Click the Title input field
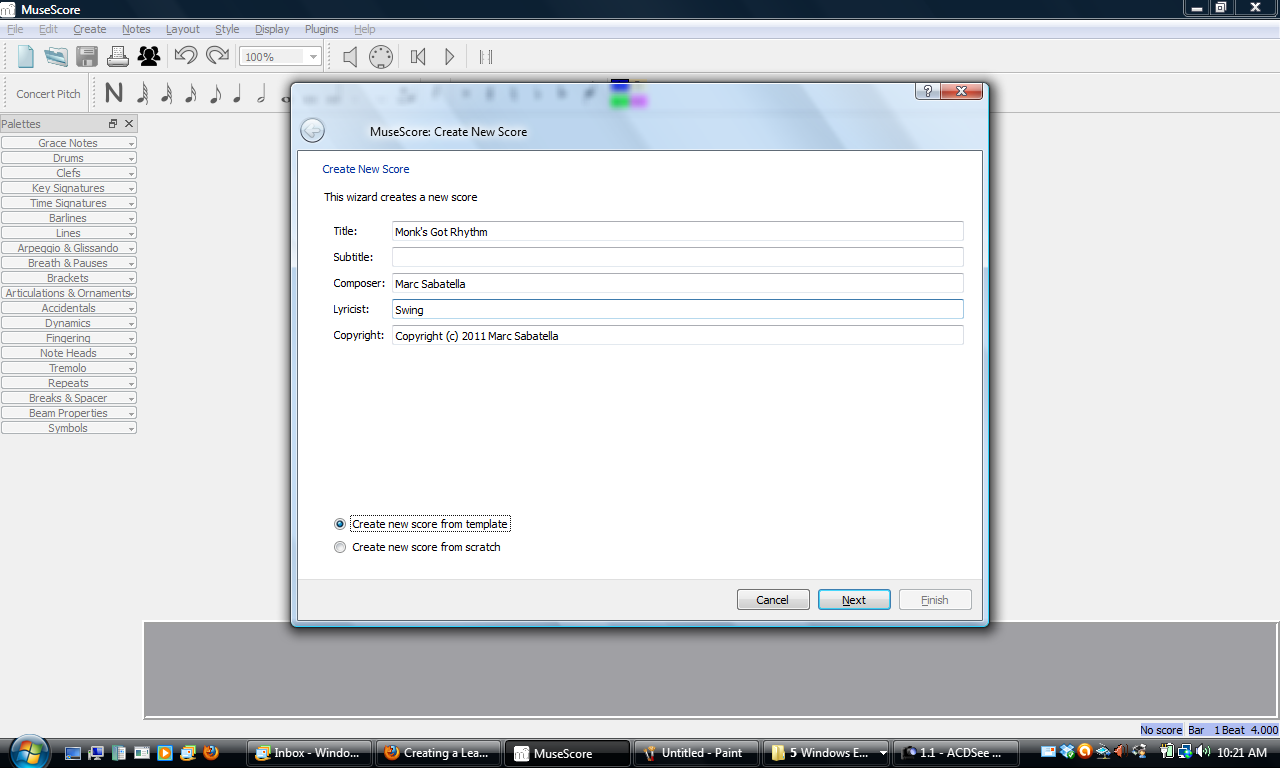This screenshot has width=1280, height=768. pyautogui.click(x=678, y=231)
